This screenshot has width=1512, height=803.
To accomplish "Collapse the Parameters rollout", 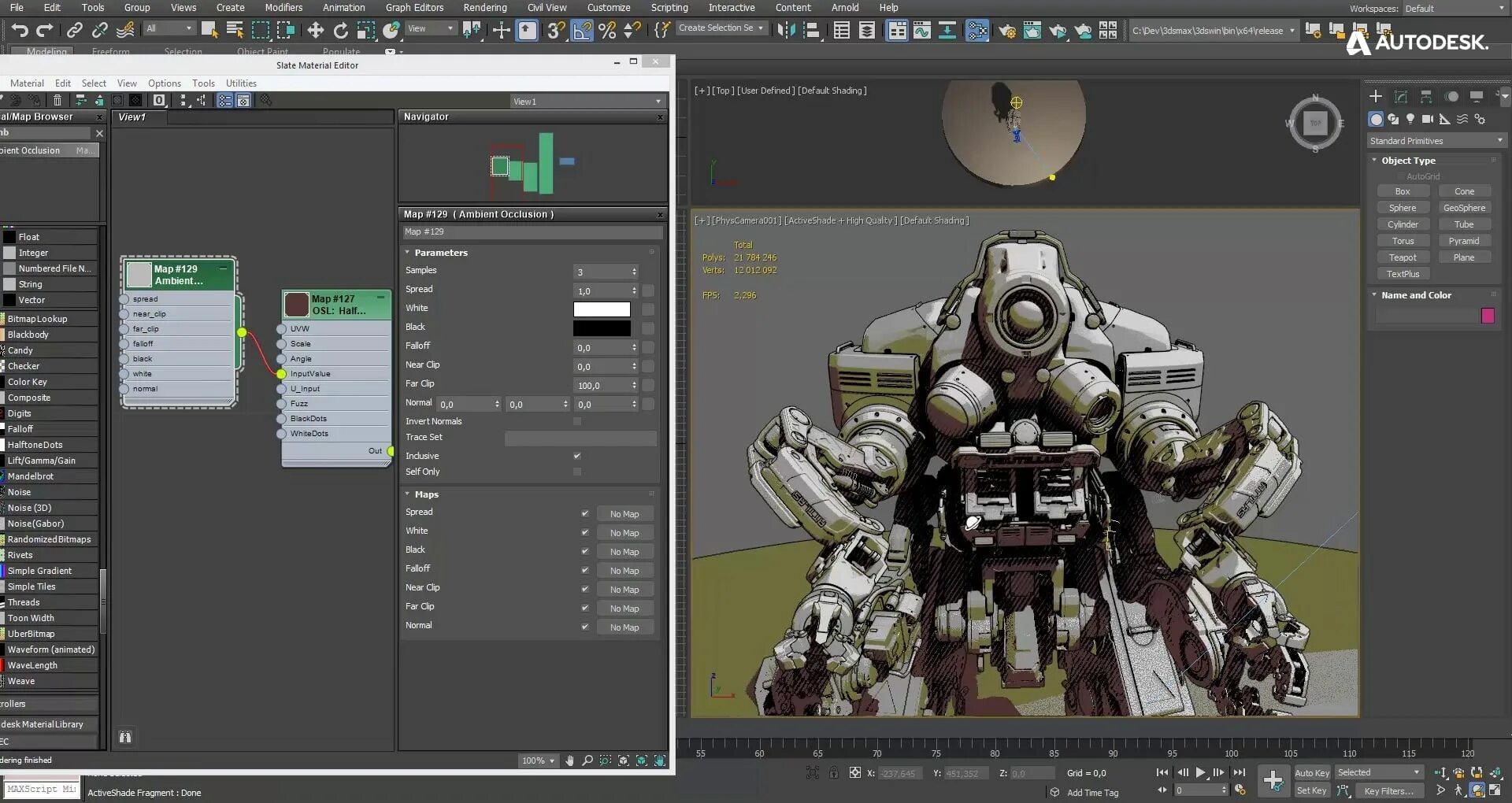I will coord(440,253).
